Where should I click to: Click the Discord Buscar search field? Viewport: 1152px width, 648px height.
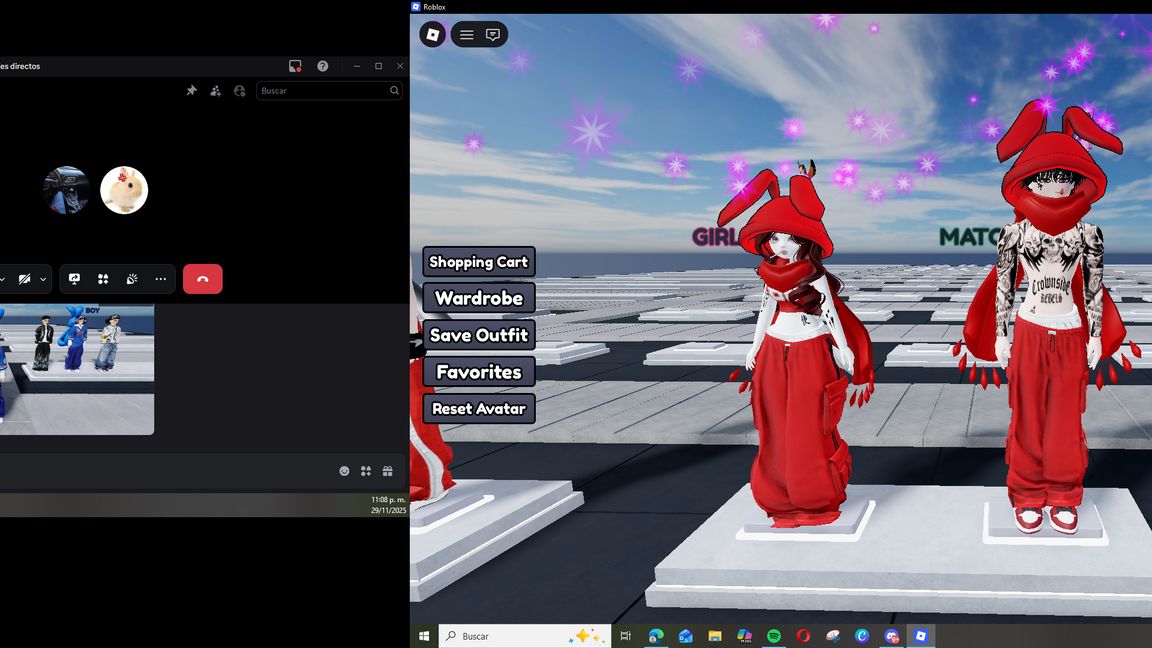coord(328,90)
